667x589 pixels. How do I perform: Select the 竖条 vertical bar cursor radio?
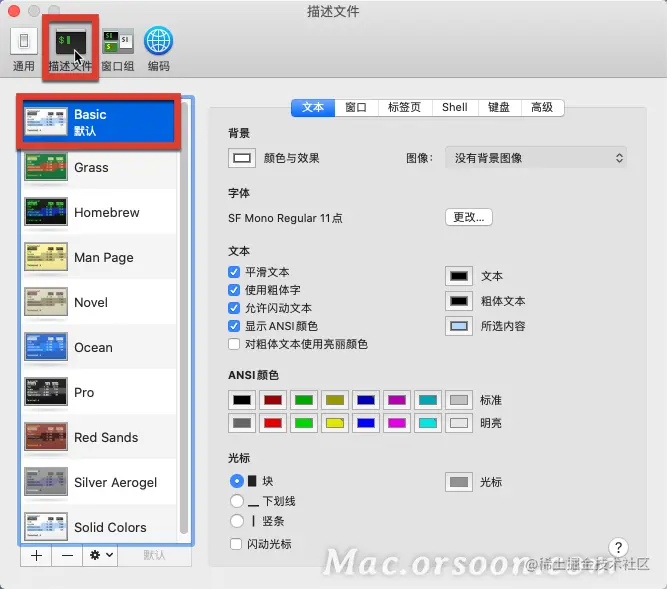click(x=237, y=521)
